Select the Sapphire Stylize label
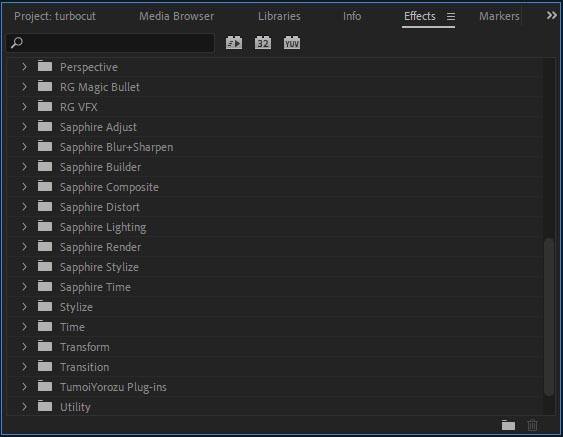This screenshot has width=563, height=437. click(x=99, y=268)
